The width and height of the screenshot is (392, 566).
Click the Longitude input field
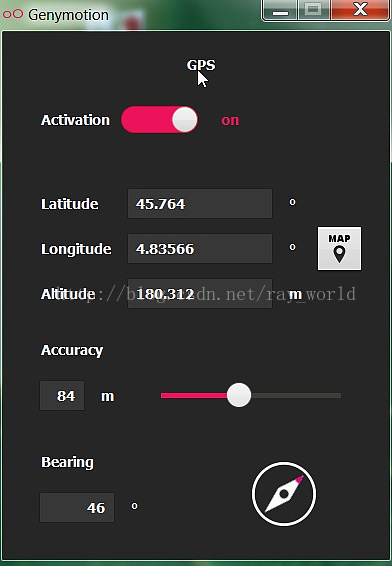pos(200,248)
